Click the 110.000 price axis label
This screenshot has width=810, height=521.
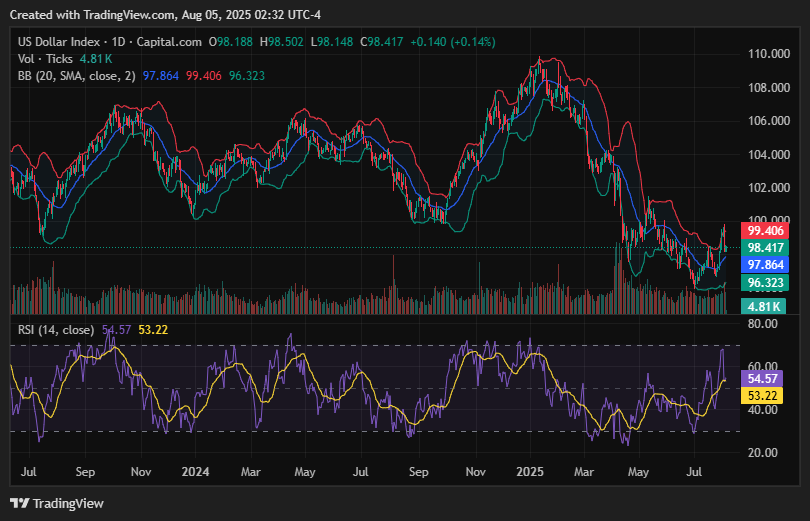tap(769, 54)
